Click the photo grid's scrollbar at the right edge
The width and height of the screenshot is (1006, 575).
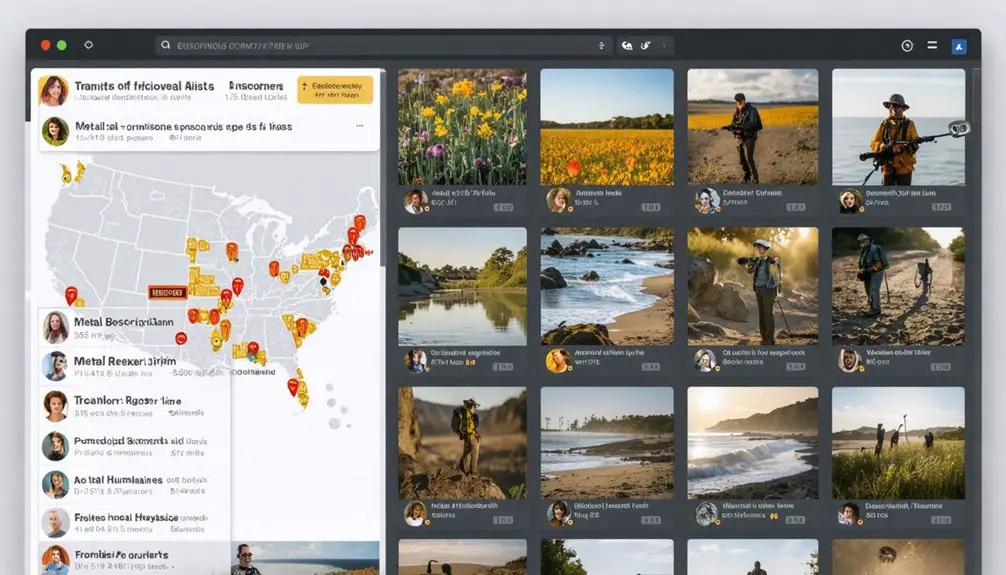[x=976, y=96]
